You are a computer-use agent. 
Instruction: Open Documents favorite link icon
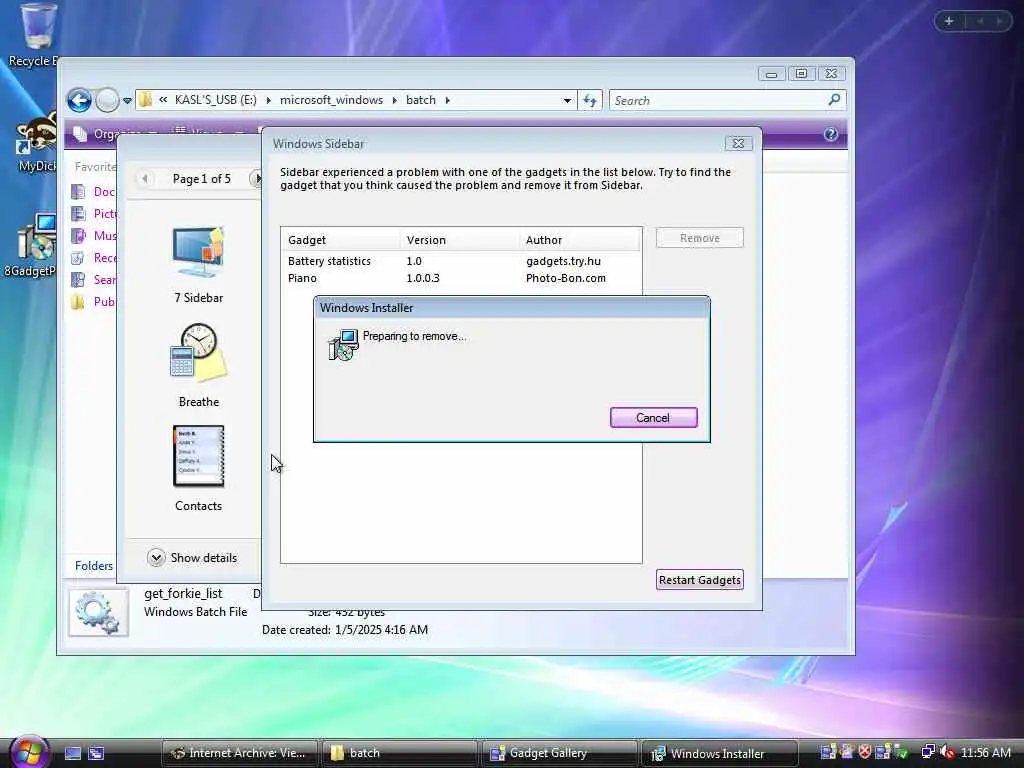(x=78, y=191)
